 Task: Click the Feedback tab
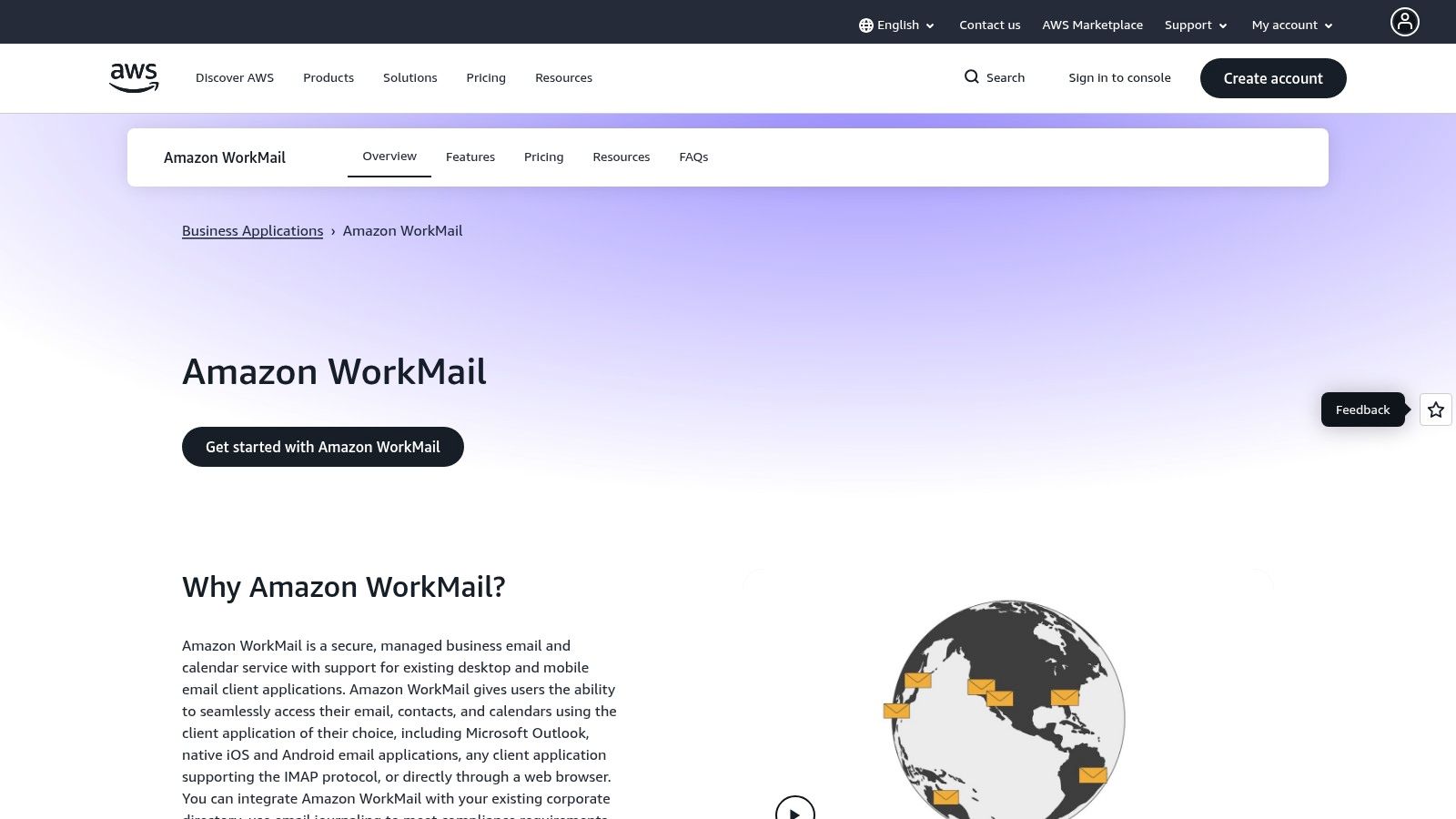(1362, 409)
